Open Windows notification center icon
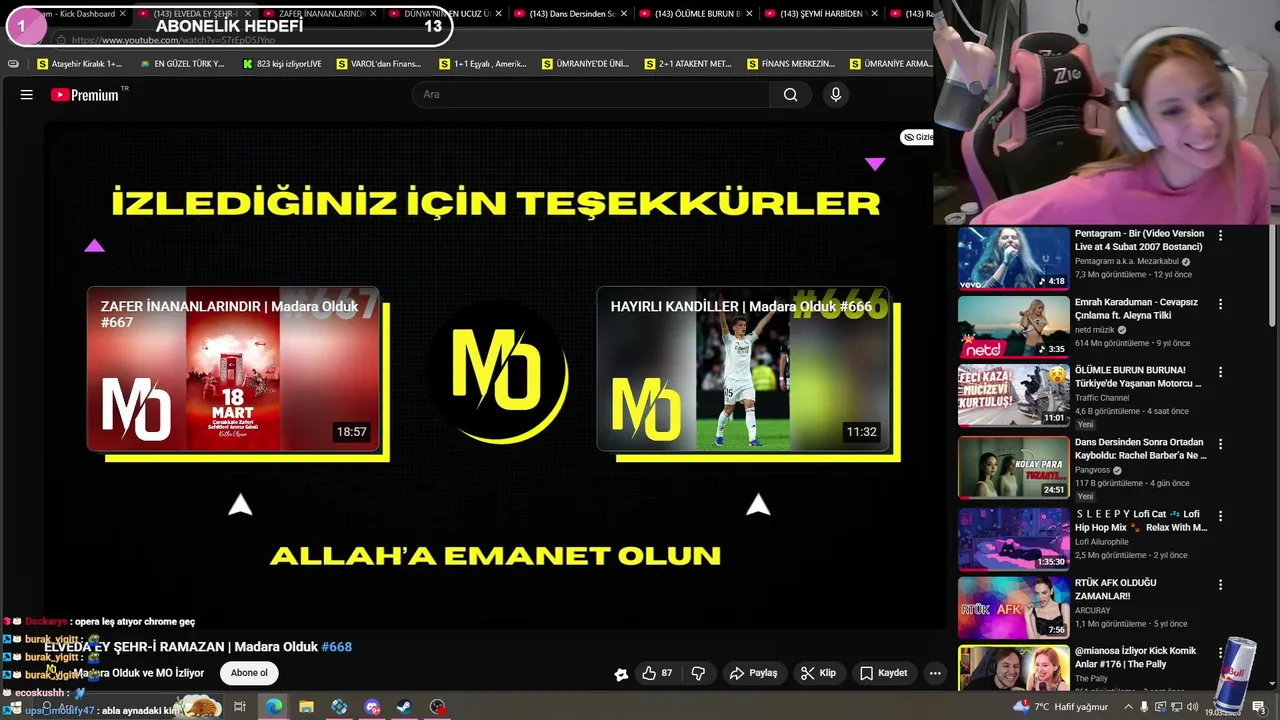 click(x=1258, y=707)
